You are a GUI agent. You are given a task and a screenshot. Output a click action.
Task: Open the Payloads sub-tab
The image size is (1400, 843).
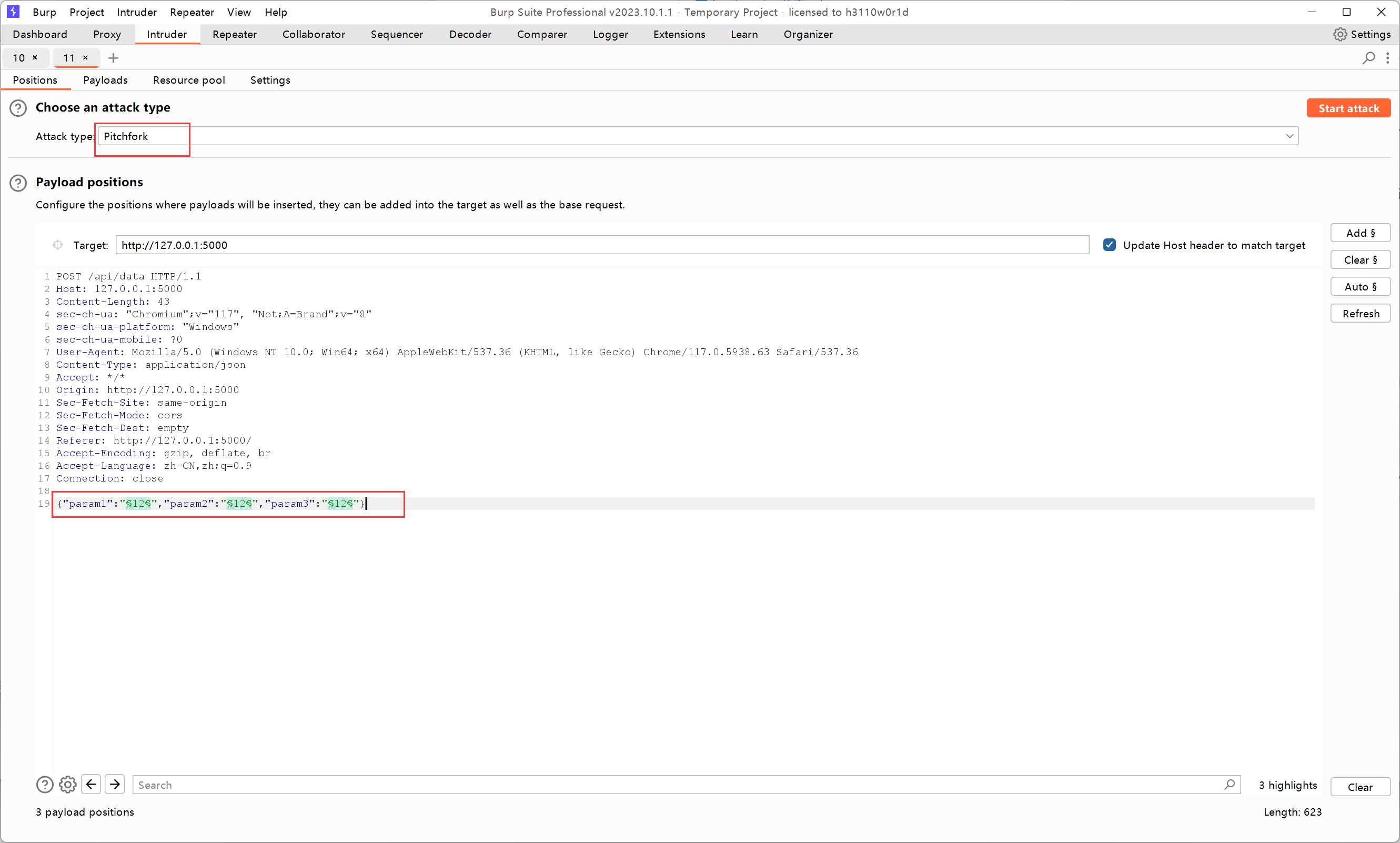106,80
